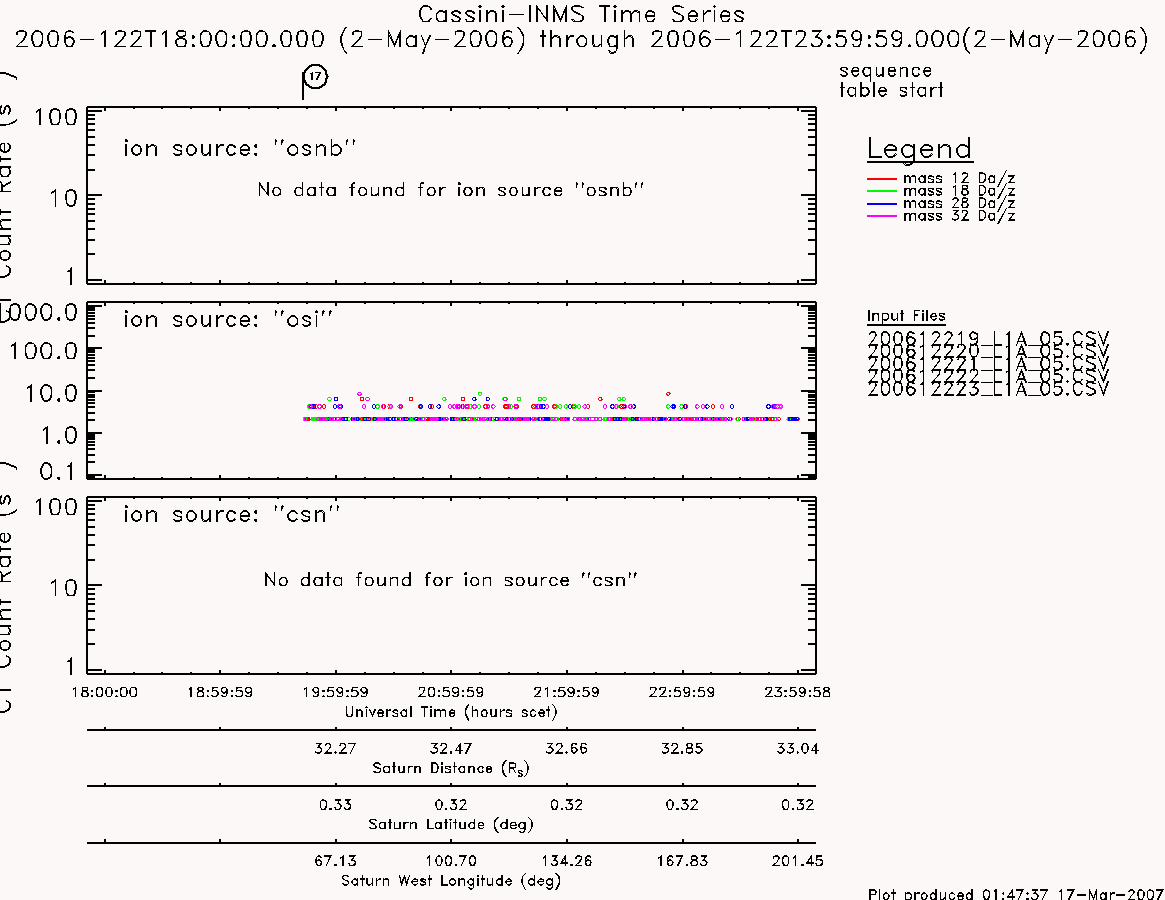Click Saturn distance value '32.27'
The width and height of the screenshot is (1165, 900).
(x=335, y=748)
